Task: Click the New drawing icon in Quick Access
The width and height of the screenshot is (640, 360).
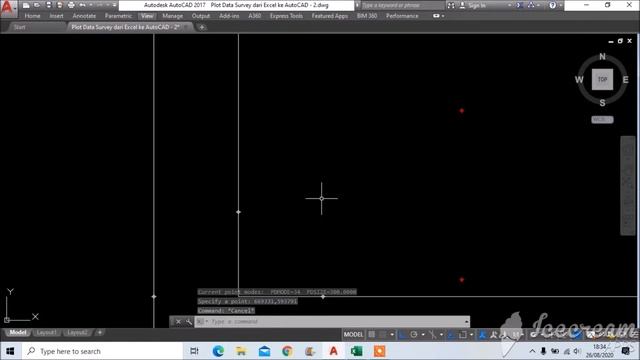Action: coord(26,5)
